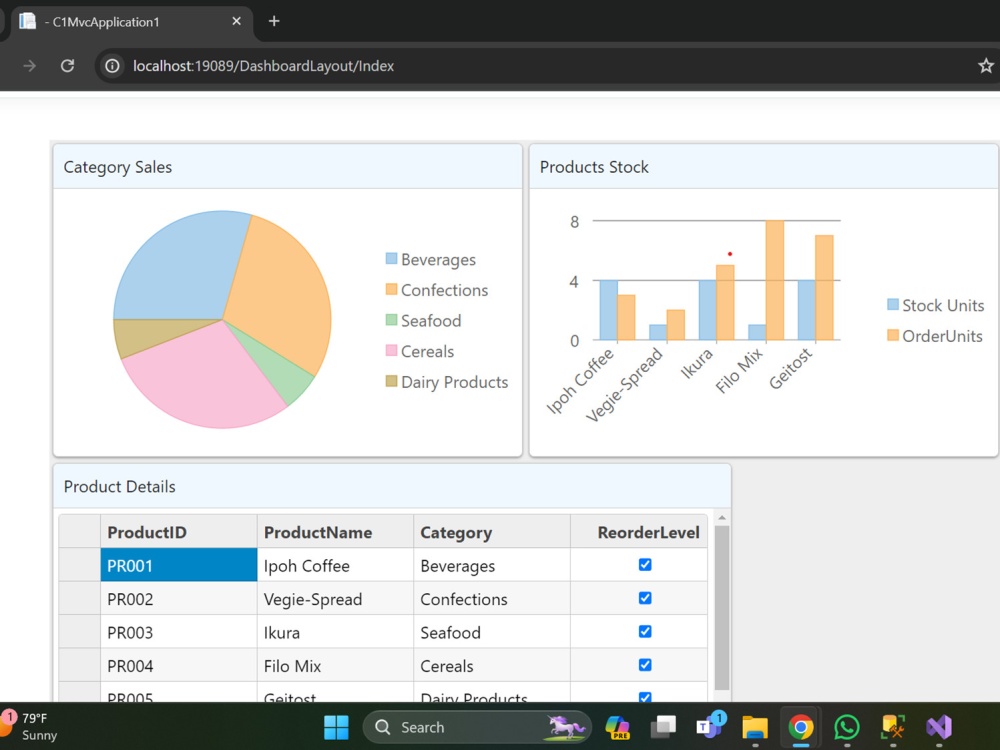This screenshot has height=750, width=1000.
Task: Click the row header for PR001
Action: point(80,565)
